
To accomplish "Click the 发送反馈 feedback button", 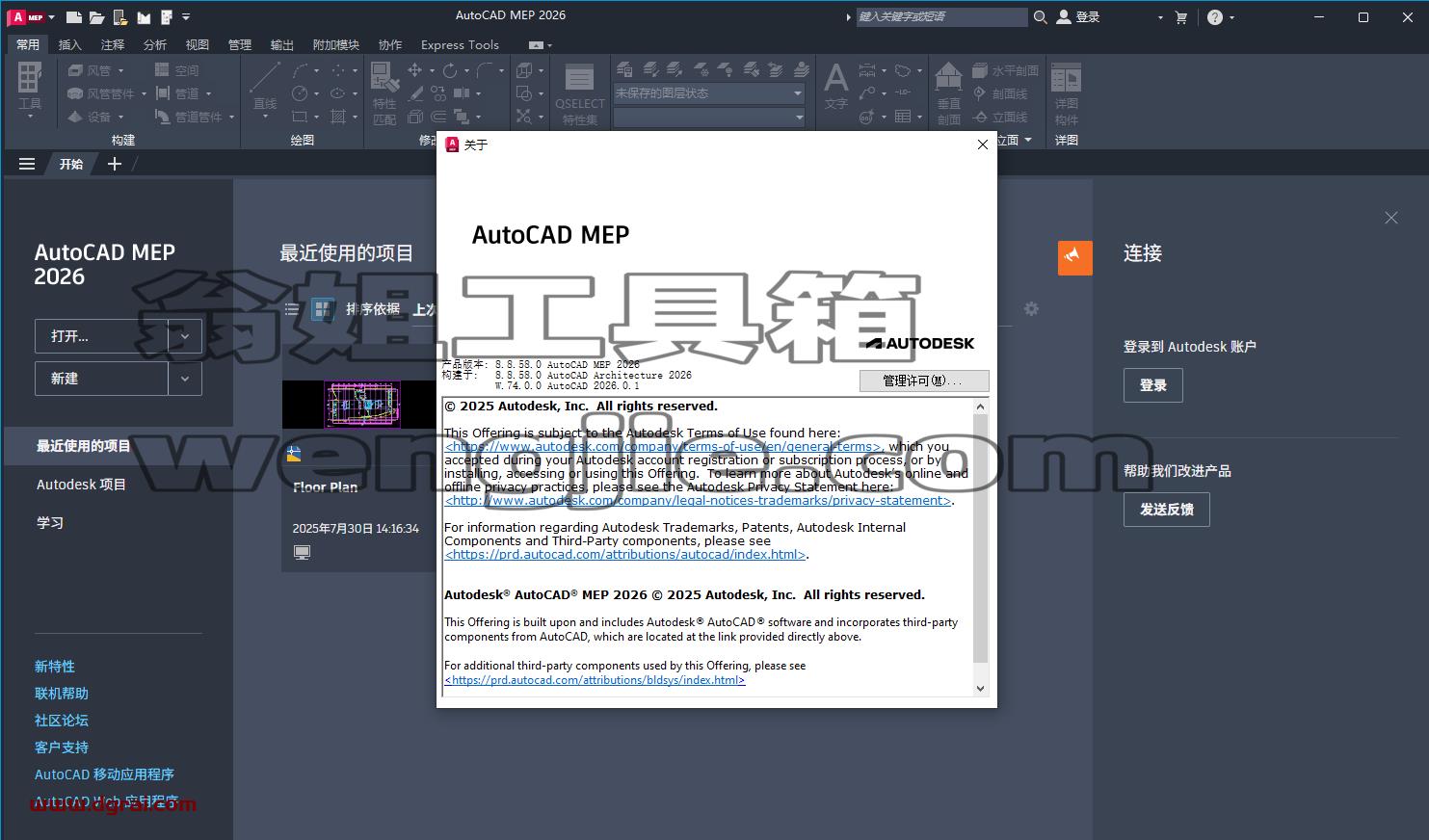I will (x=1167, y=510).
